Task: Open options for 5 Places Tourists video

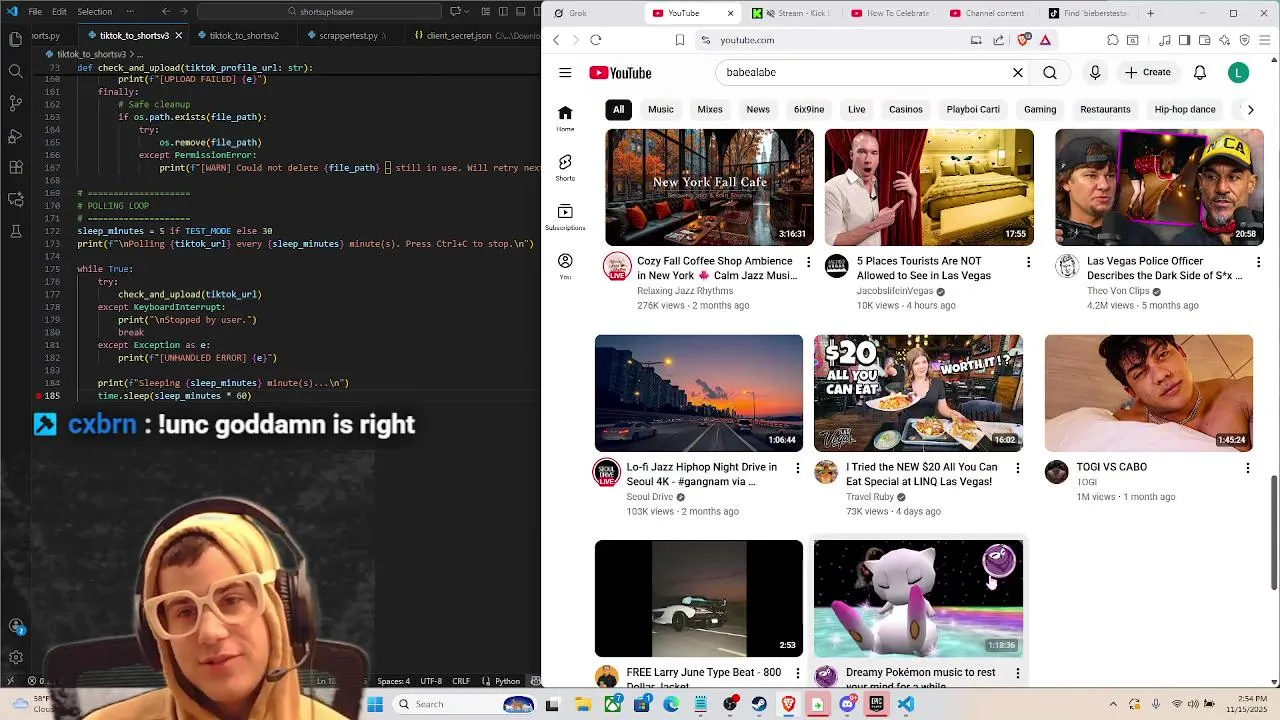Action: point(1028,262)
